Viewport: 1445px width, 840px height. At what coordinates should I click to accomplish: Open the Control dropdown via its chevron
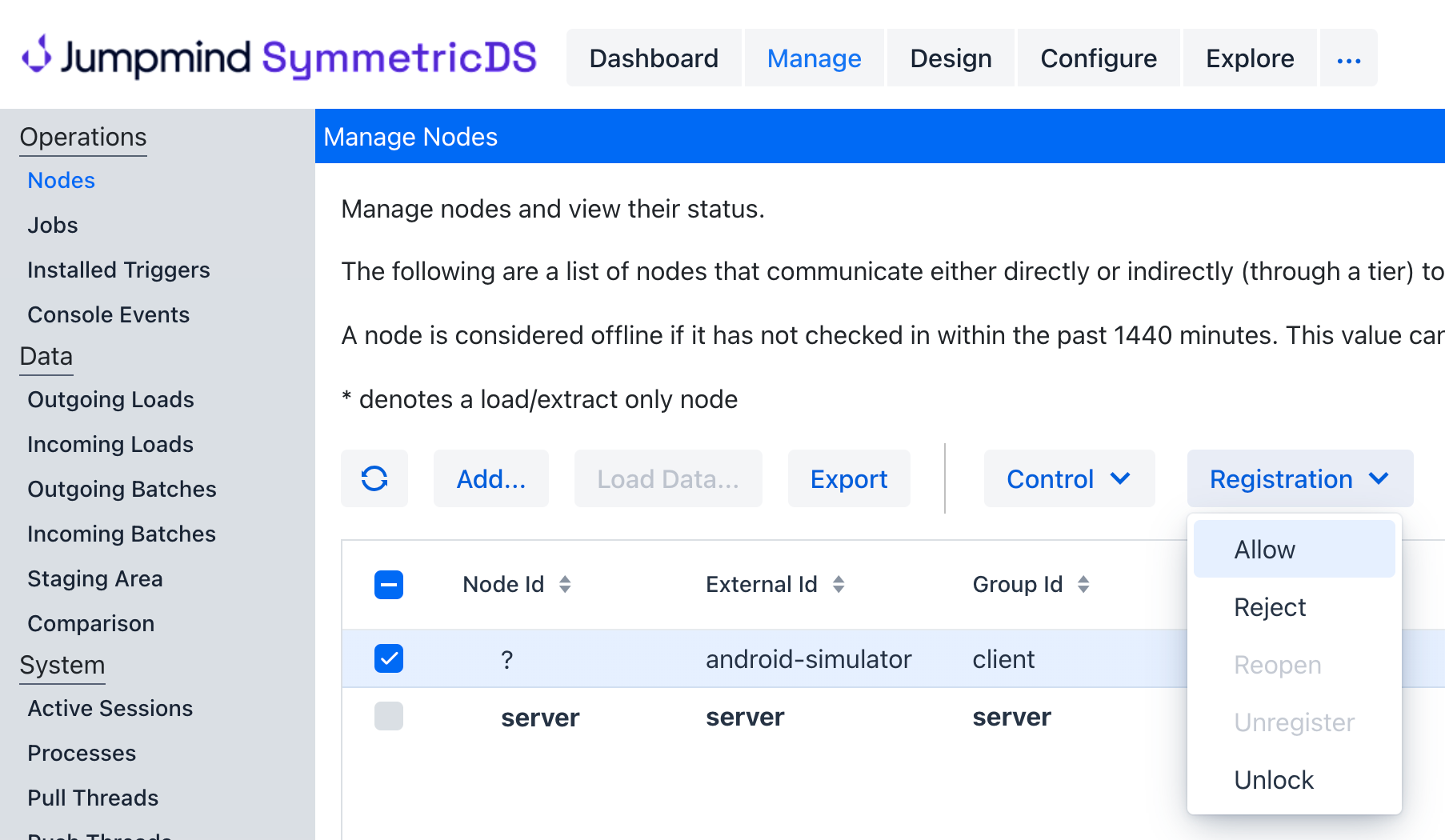tap(1122, 478)
